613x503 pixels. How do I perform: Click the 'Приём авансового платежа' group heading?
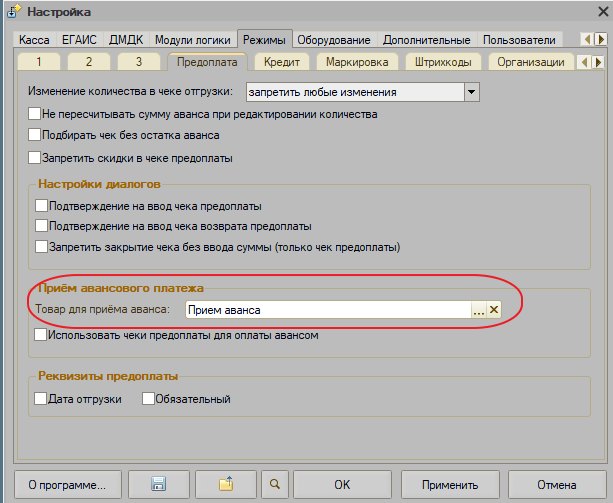[x=121, y=288]
